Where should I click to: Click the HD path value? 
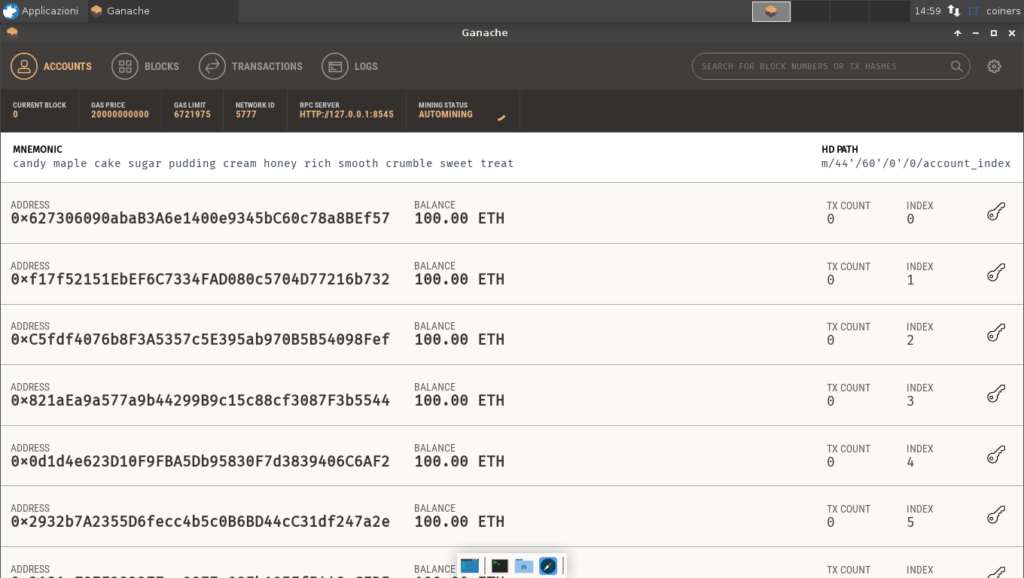click(x=916, y=163)
